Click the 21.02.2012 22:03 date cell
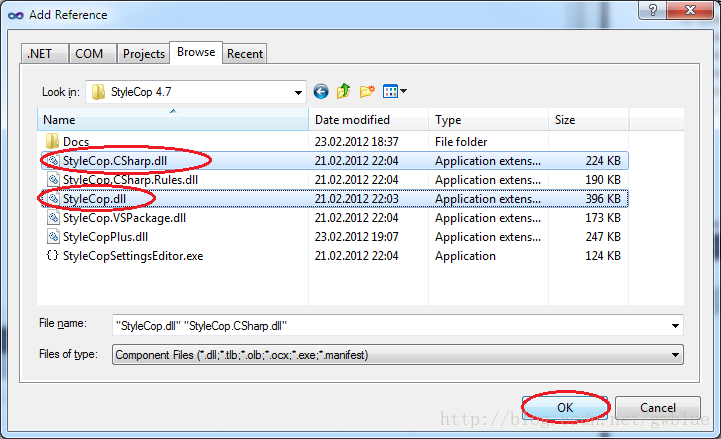The height and width of the screenshot is (439, 721). (x=356, y=199)
